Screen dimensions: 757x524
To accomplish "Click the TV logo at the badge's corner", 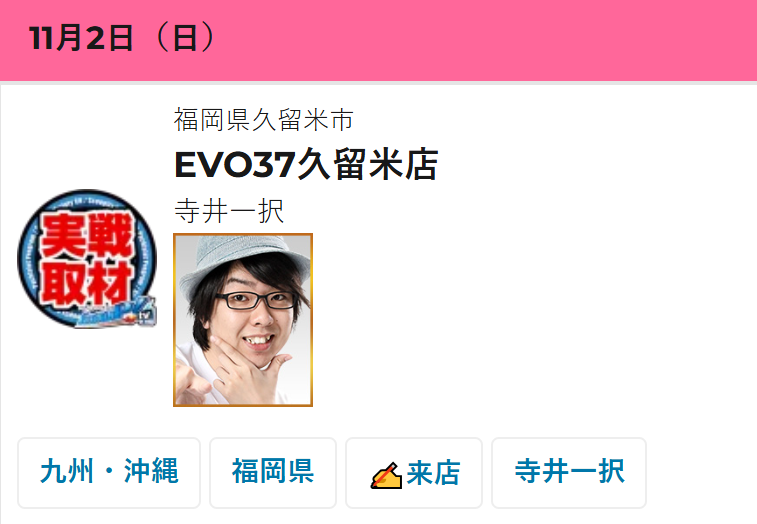I will coord(145,316).
